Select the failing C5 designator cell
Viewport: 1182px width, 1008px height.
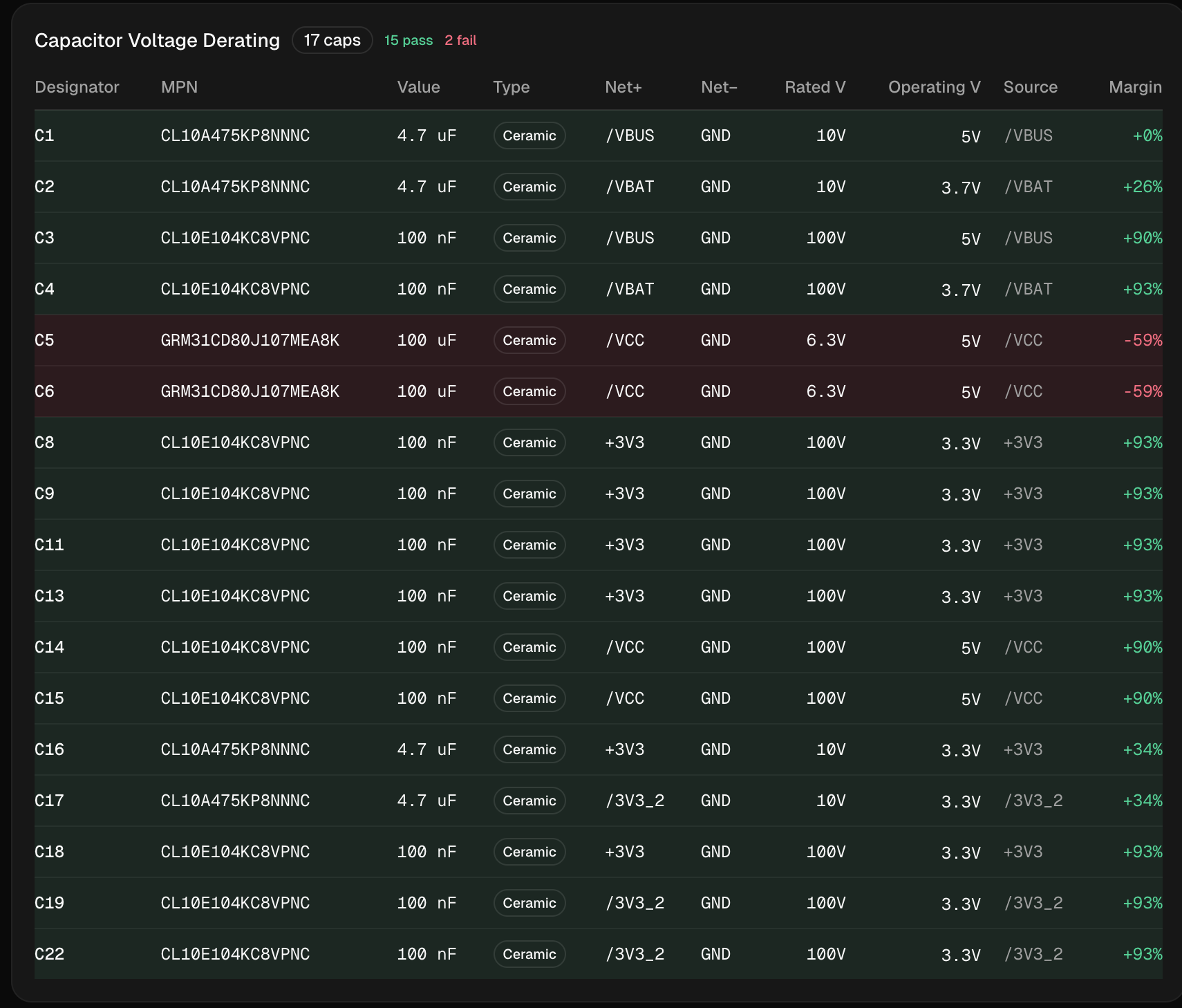click(44, 340)
